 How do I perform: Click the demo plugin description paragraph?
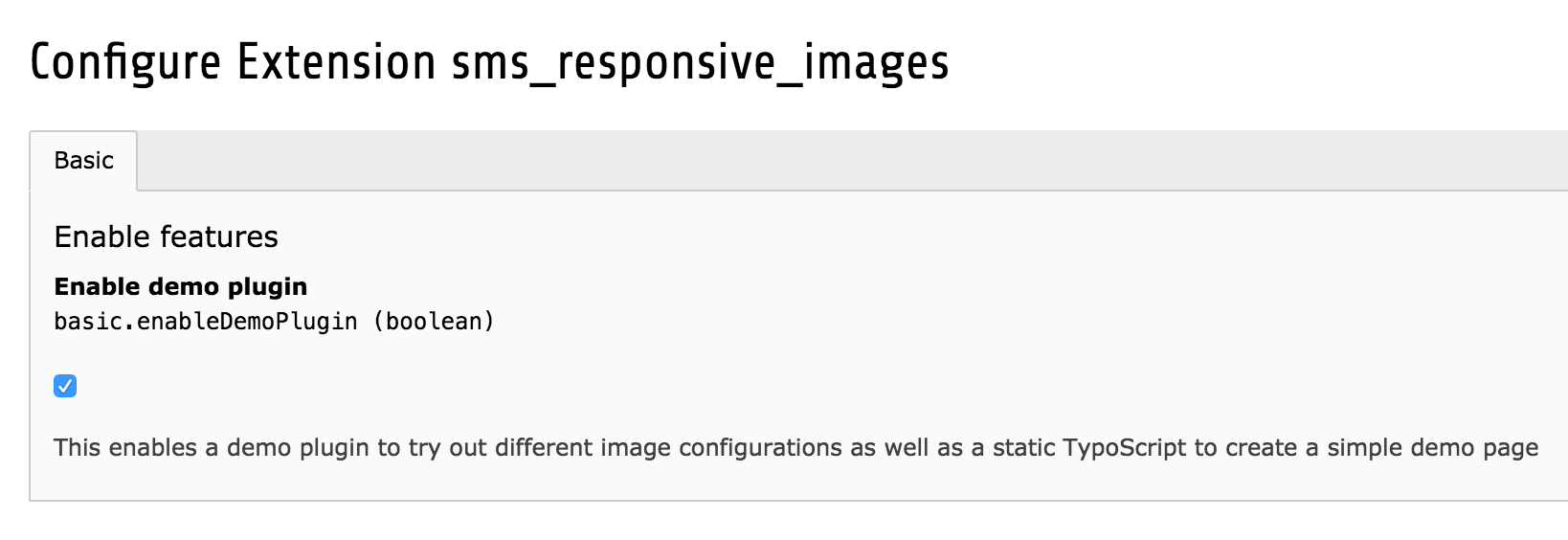[796, 447]
